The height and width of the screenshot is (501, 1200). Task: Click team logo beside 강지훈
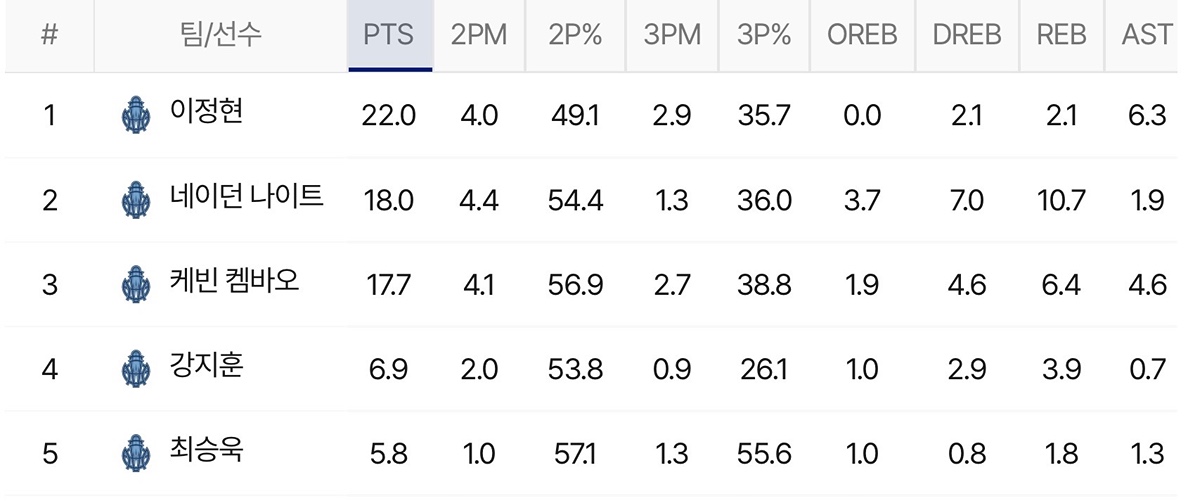(x=133, y=369)
